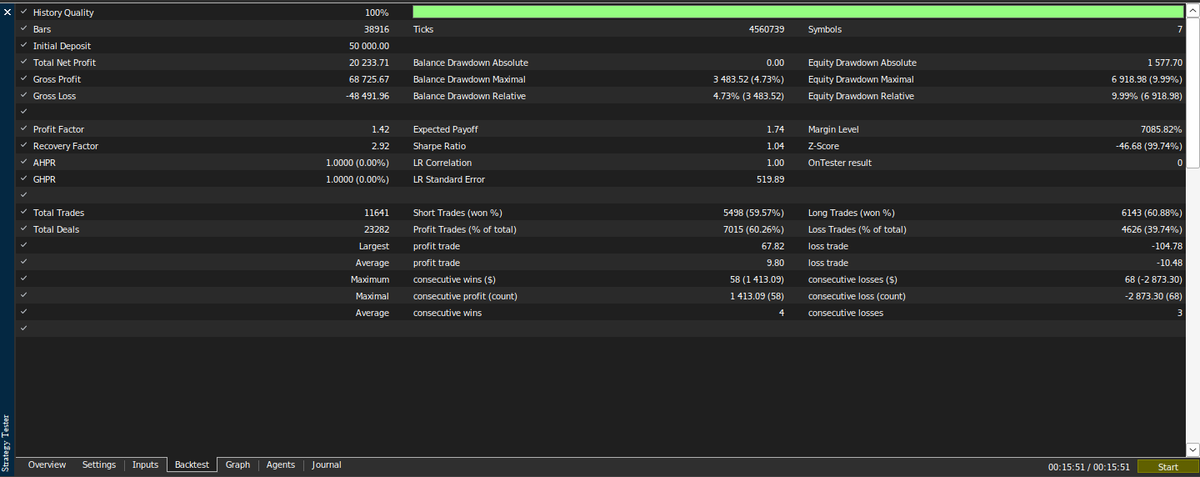Toggle the Total Net Profit row checkmark
Viewport: 1200px width, 477px height.
coord(23,62)
